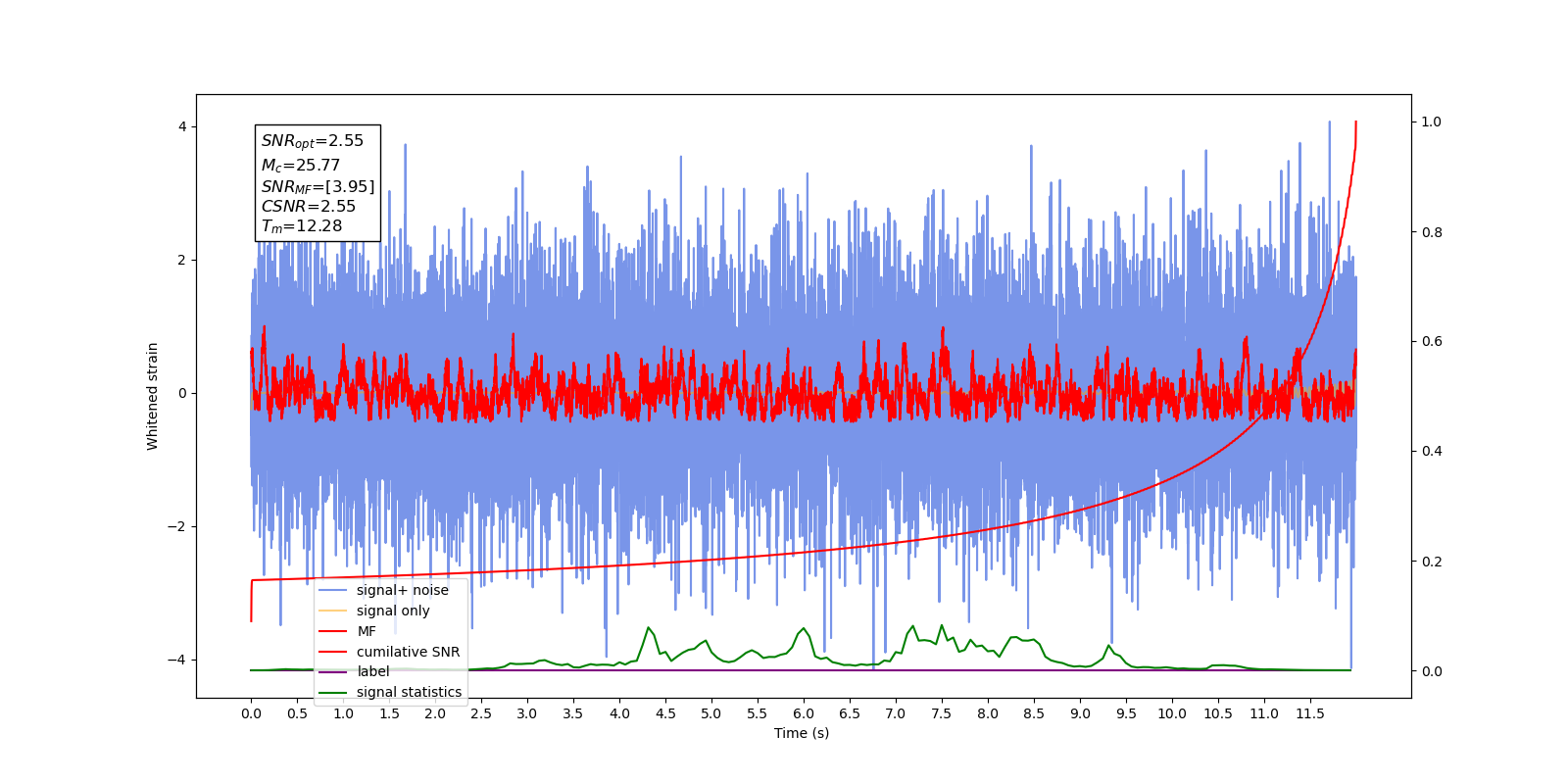The height and width of the screenshot is (784, 1568).
Task: Click the 0.2 tick on the right axis
Action: coord(1432,562)
